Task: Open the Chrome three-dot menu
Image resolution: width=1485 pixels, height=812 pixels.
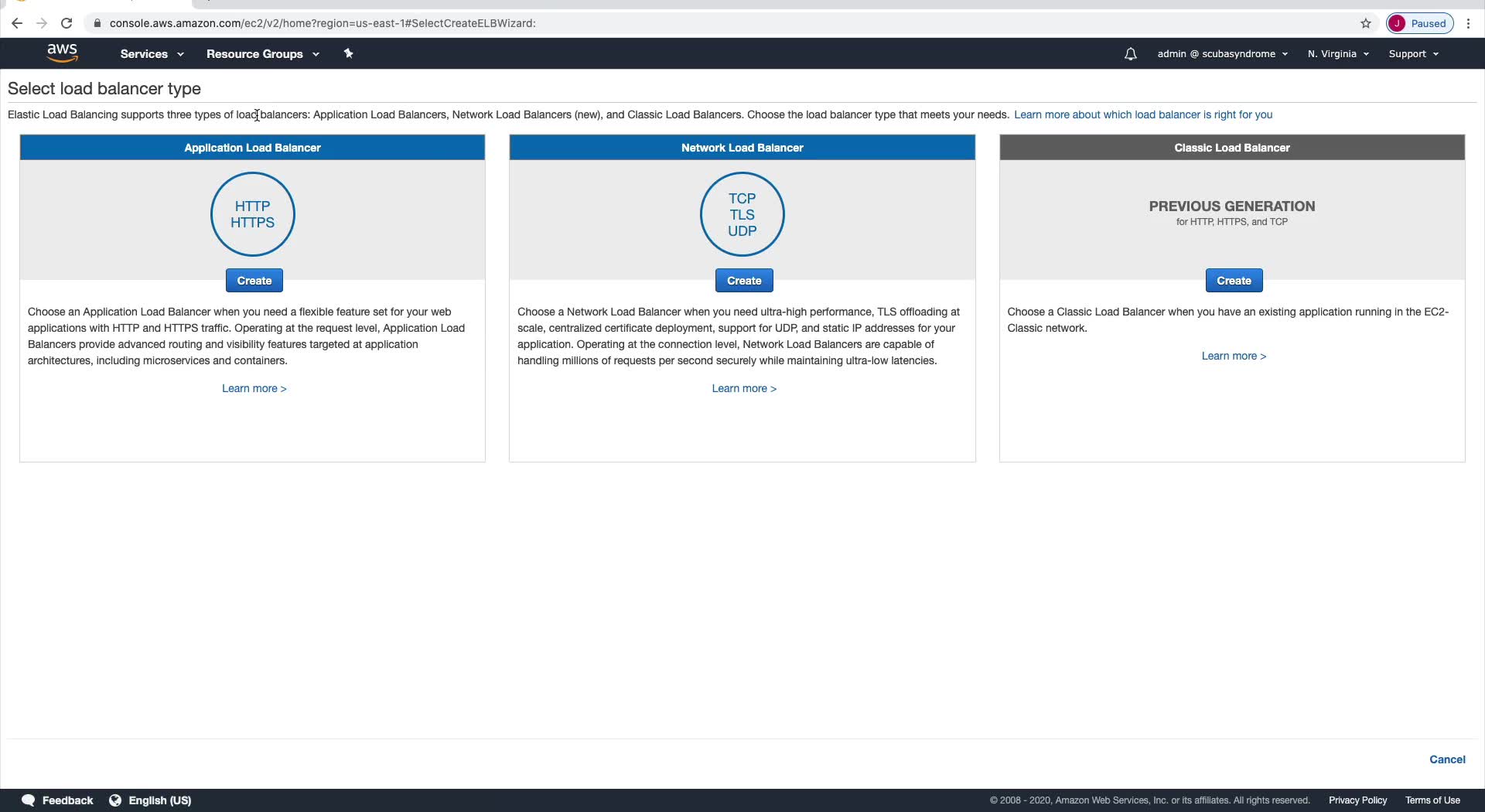Action: pos(1468,23)
